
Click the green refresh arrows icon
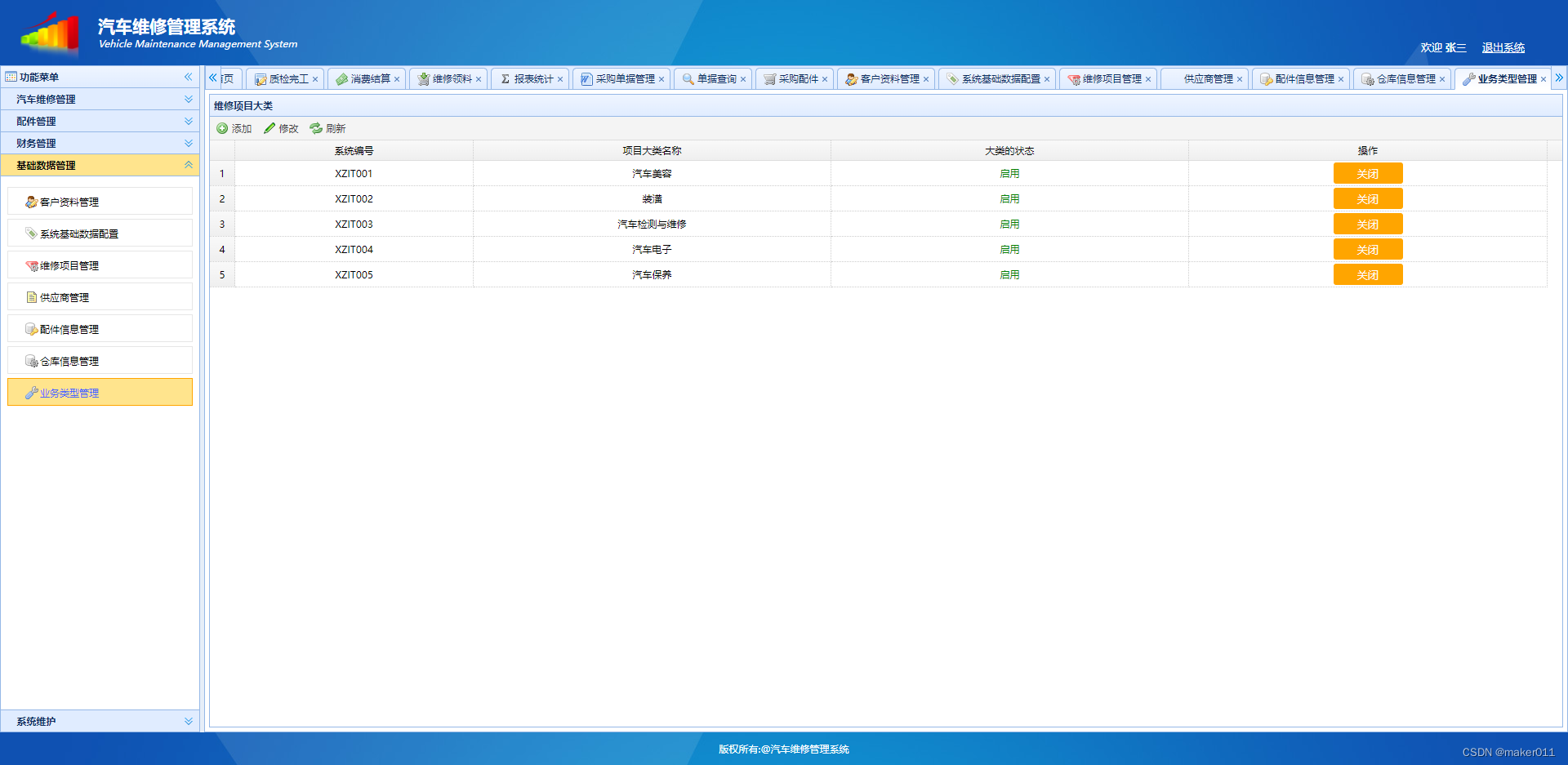[x=316, y=128]
